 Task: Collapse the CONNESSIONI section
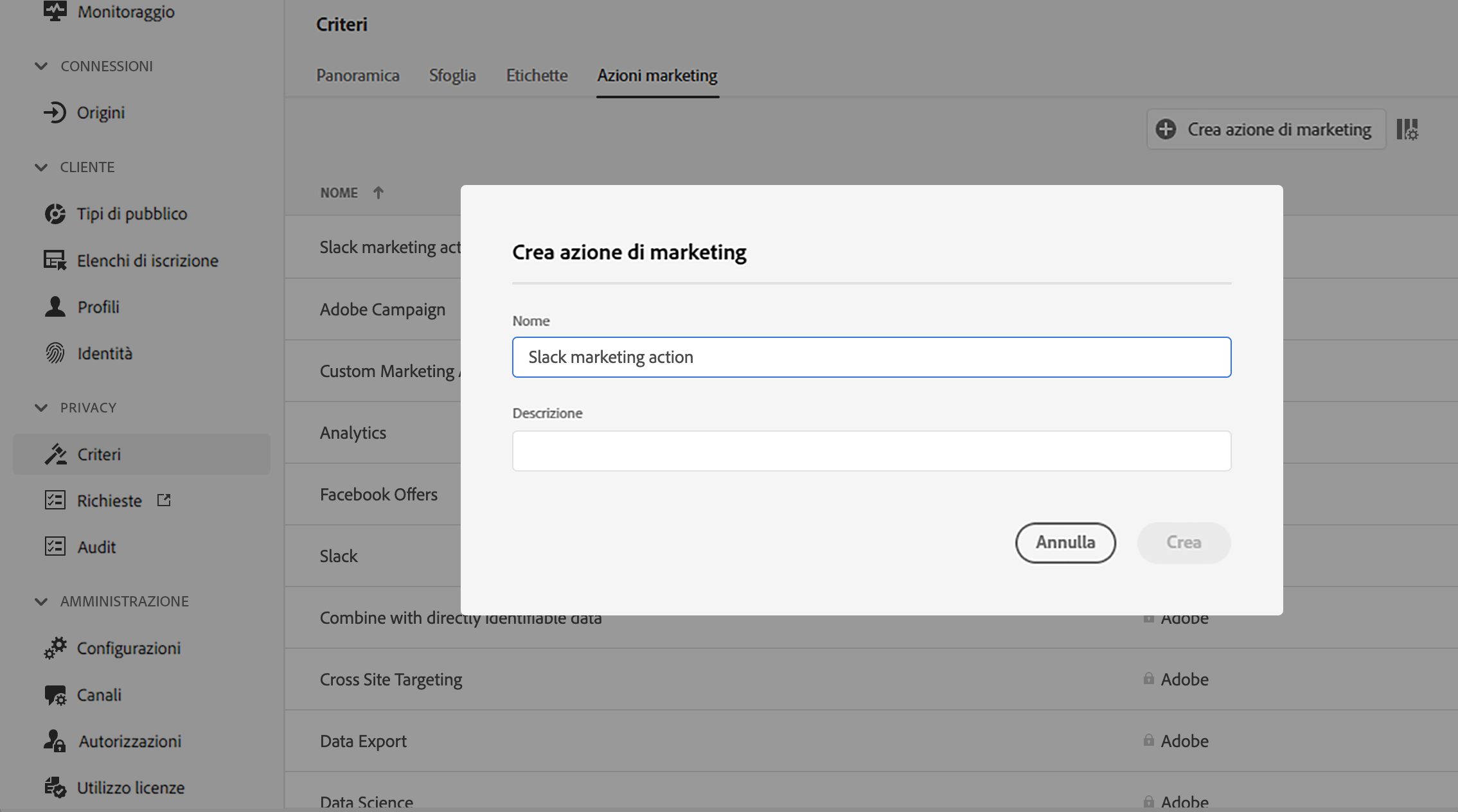[x=41, y=66]
